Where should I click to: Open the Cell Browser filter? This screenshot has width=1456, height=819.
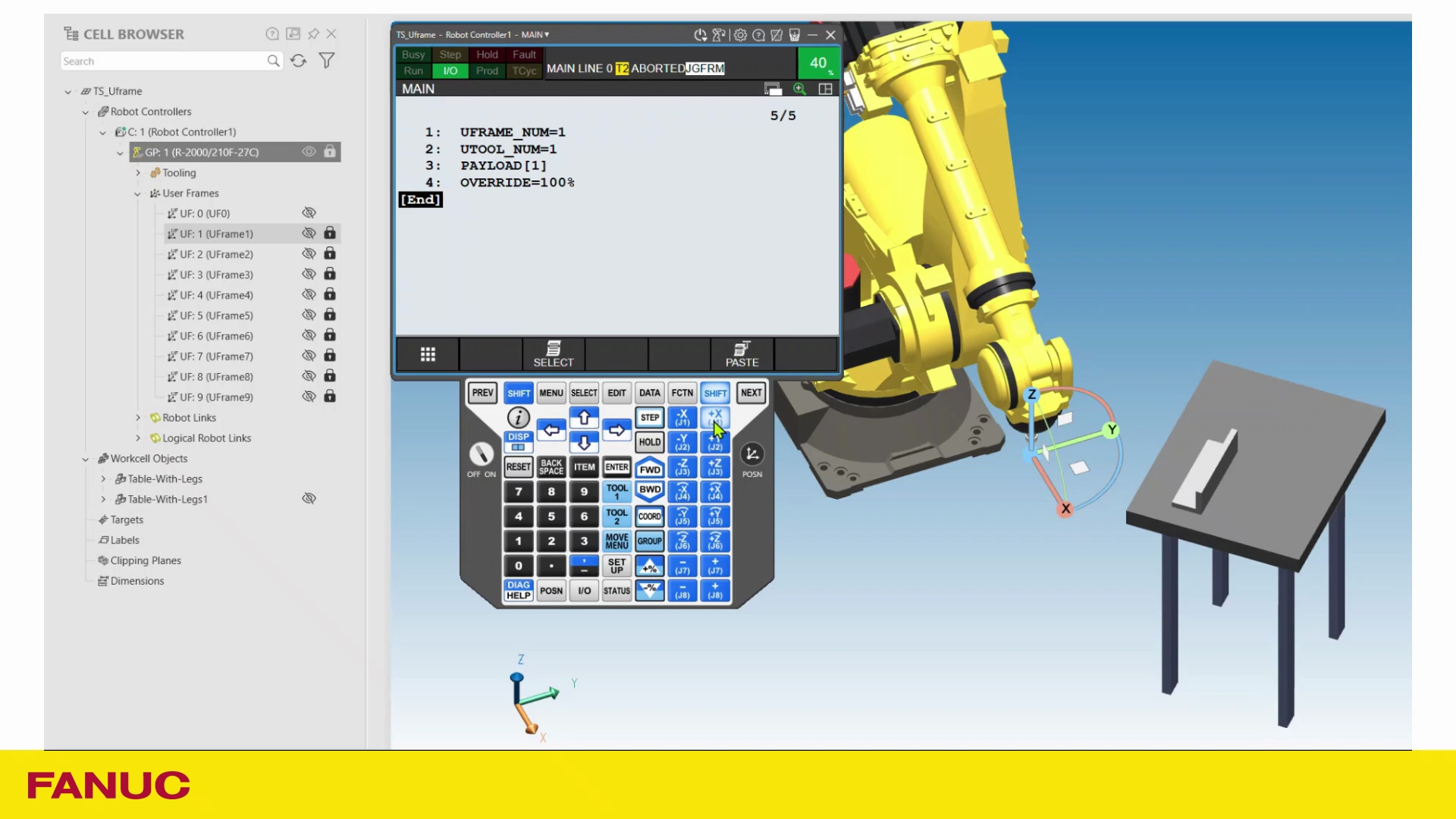pyautogui.click(x=327, y=61)
